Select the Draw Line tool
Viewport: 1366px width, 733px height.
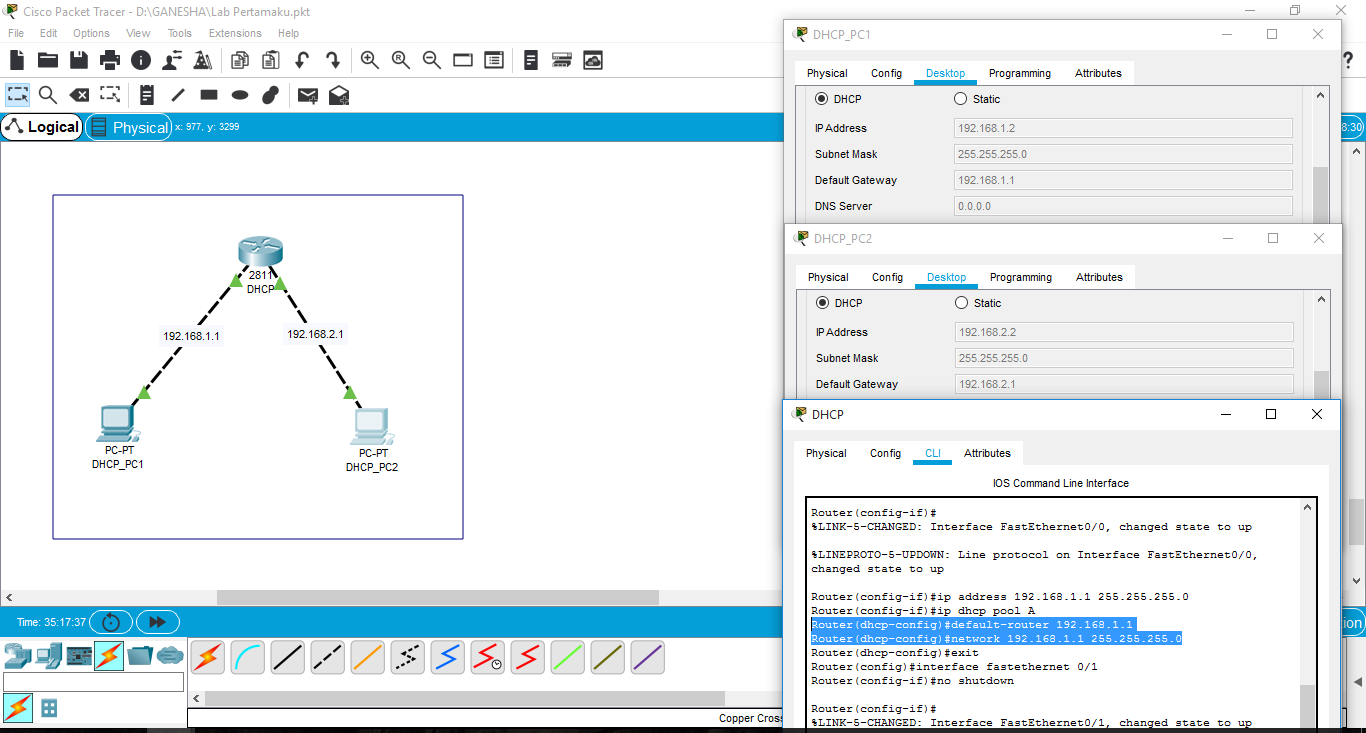178,95
